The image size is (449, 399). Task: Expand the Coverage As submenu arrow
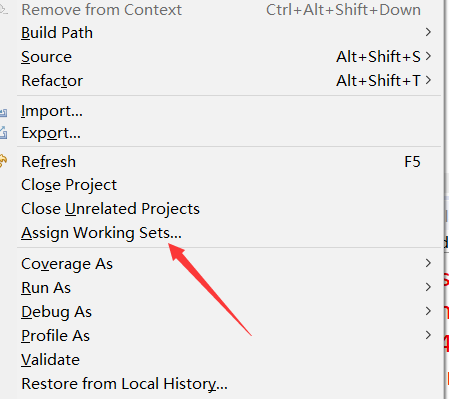[x=428, y=263]
